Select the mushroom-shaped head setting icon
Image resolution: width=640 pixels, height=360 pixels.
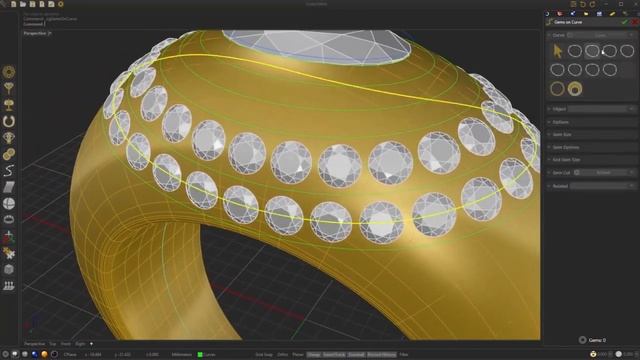pos(9,104)
